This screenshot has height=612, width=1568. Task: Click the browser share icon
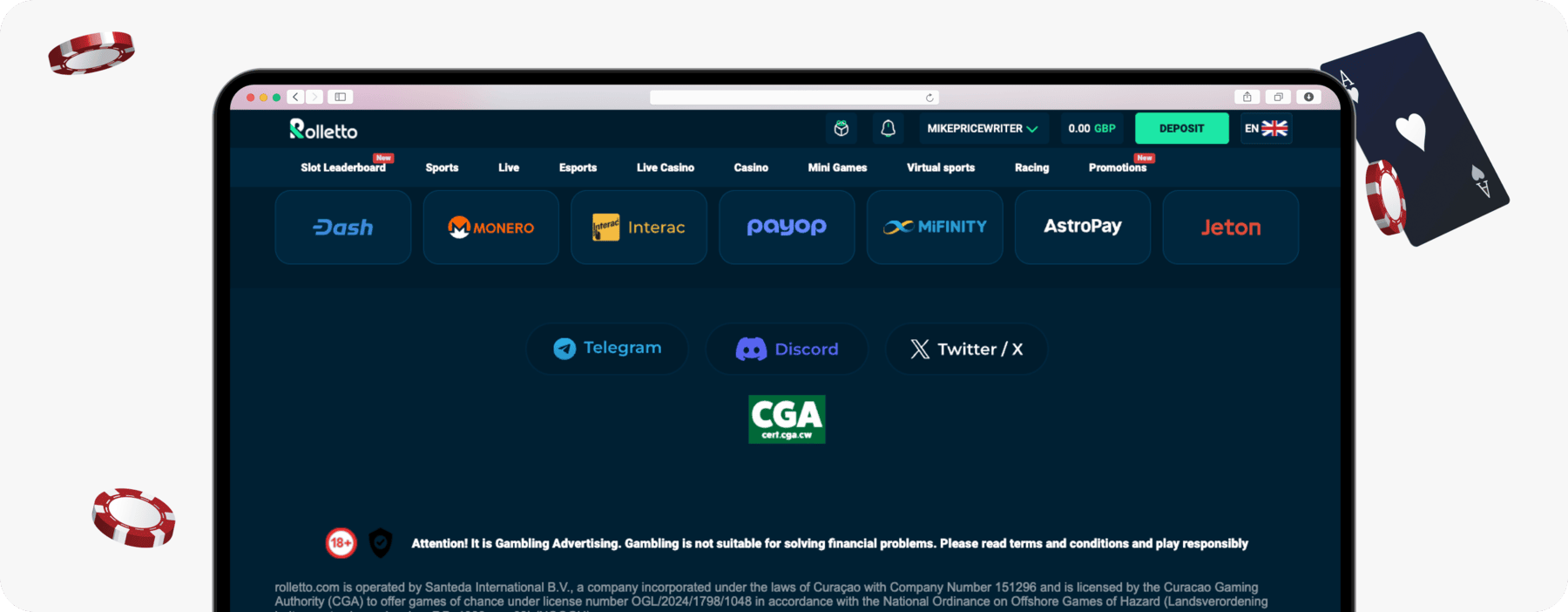[1247, 97]
